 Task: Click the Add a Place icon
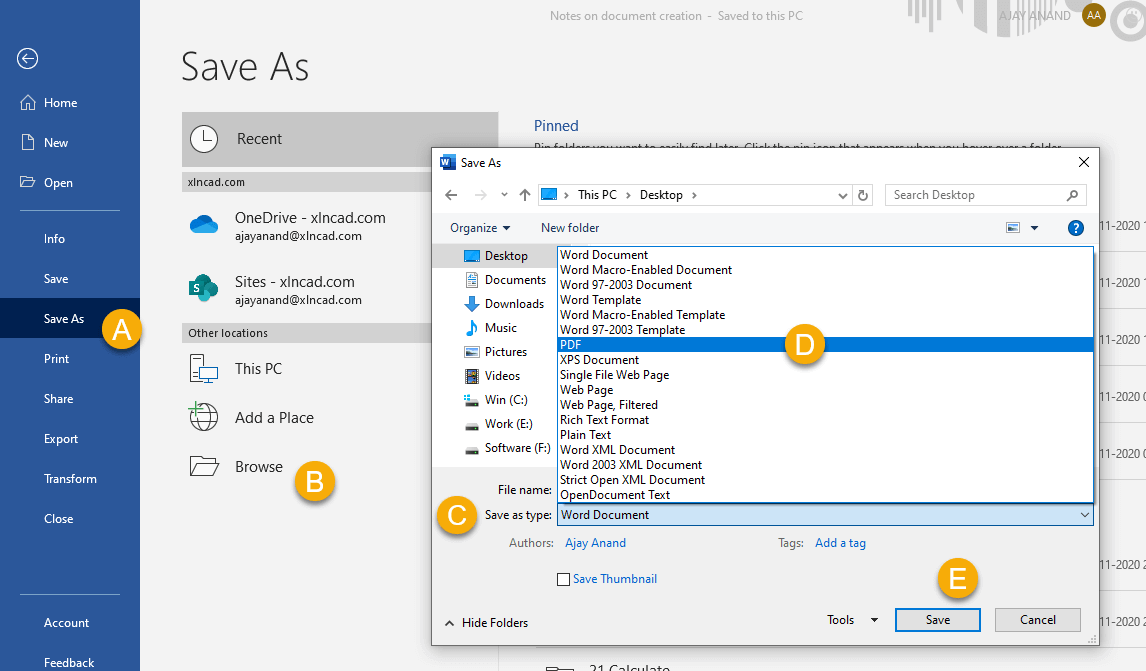204,417
